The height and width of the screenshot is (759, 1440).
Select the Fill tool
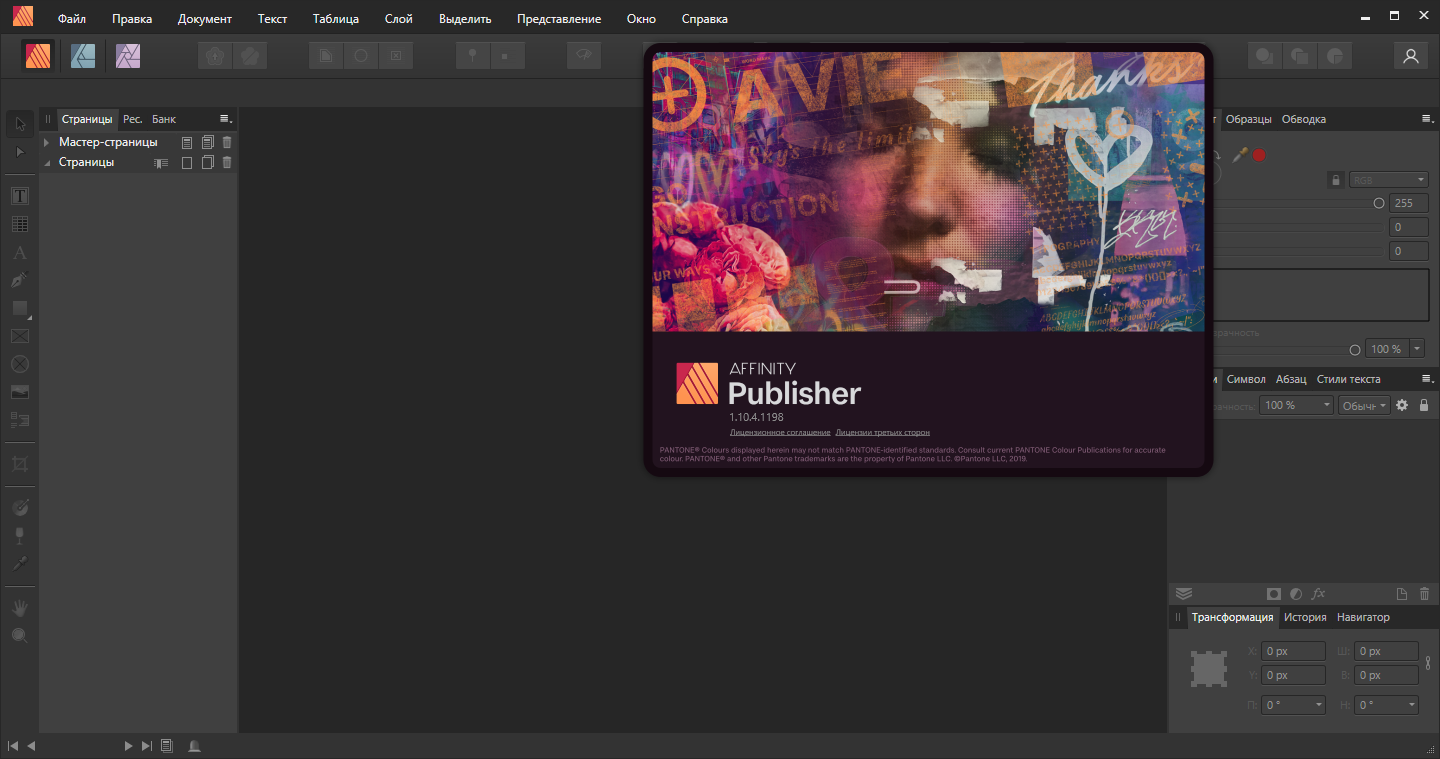[20, 508]
